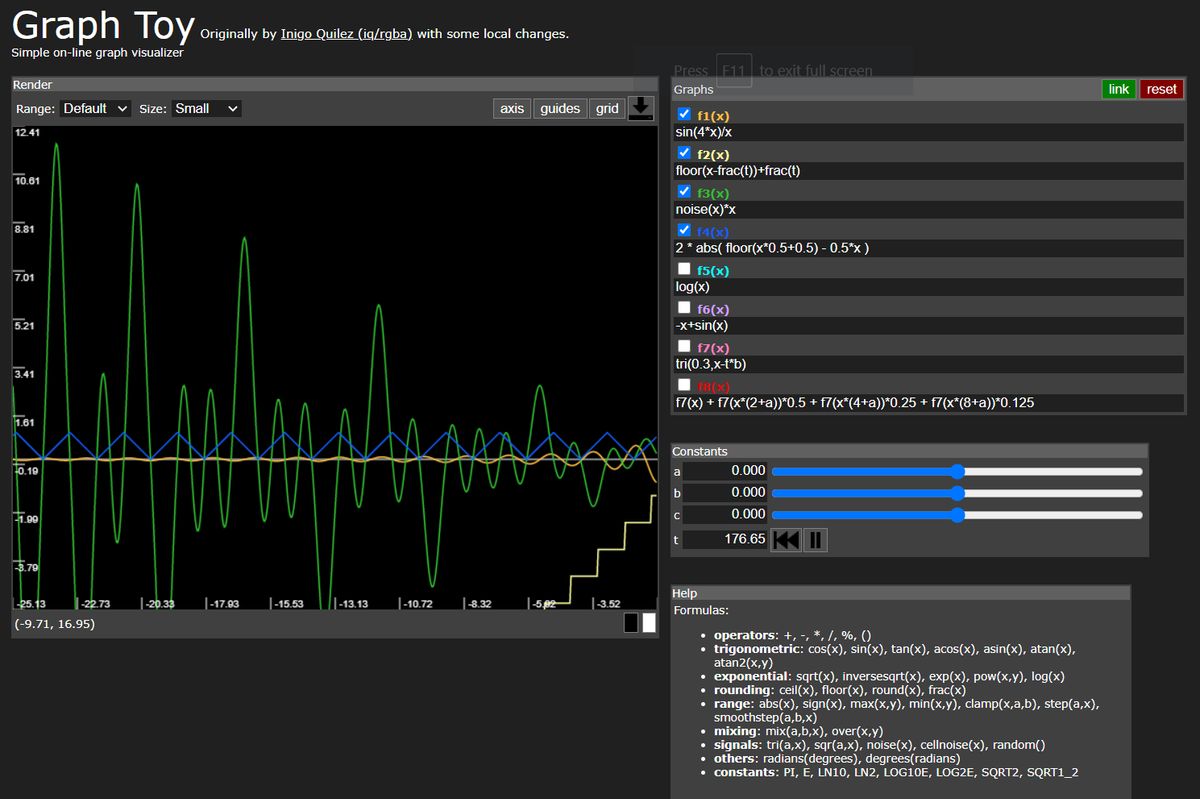This screenshot has width=1200, height=799.
Task: Click the constant a slider
Action: [x=957, y=471]
